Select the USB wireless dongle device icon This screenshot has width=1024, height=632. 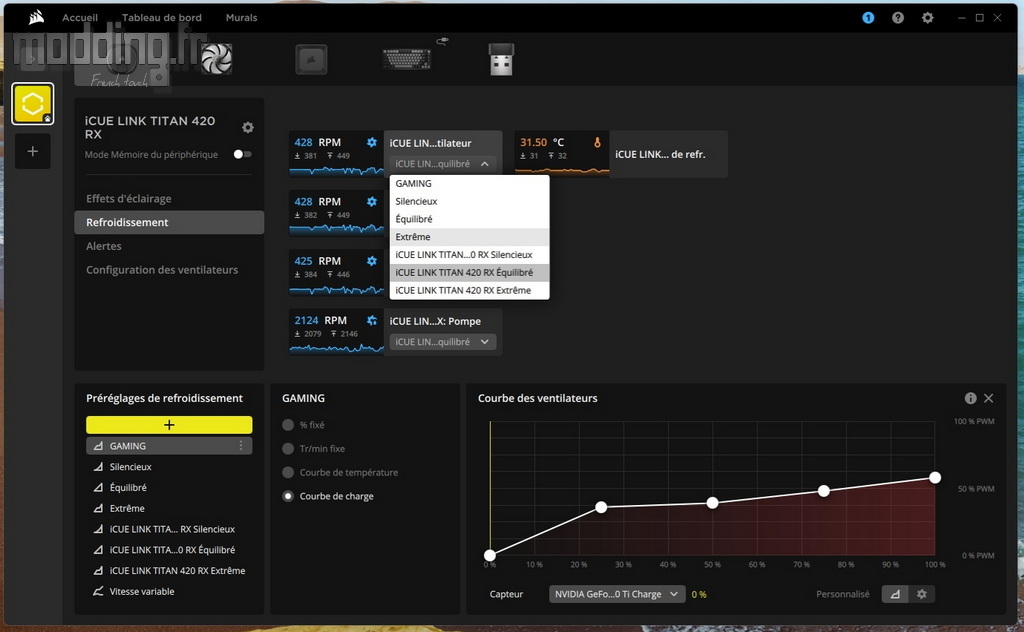click(502, 59)
